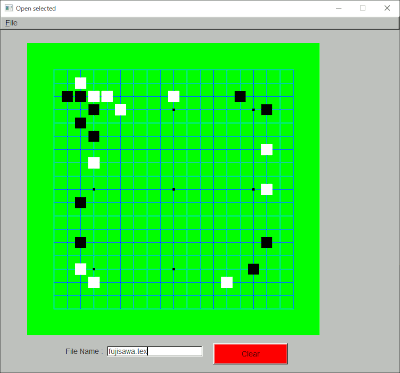400x373 pixels.
Task: Click the bottom-center star point
Action: pyautogui.click(x=174, y=269)
